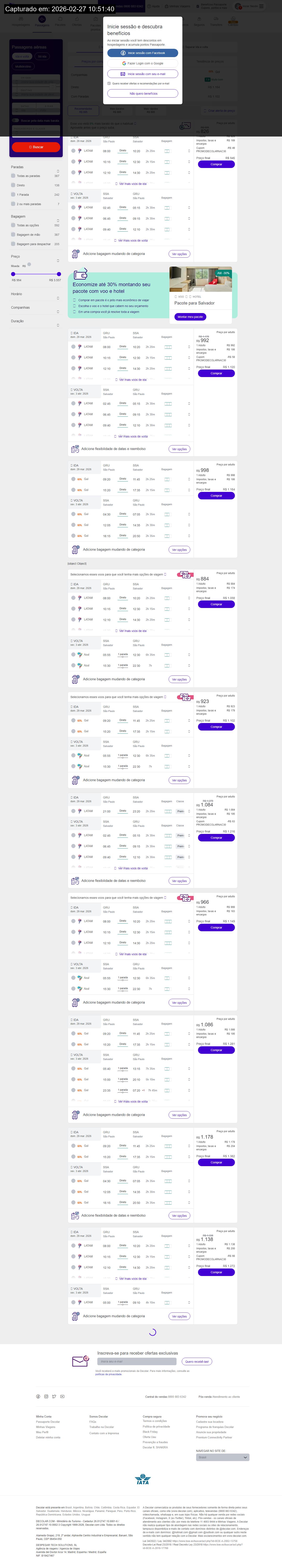The width and height of the screenshot is (282, 1568).
Task: Open the FAQs footer link
Action: (93, 1421)
